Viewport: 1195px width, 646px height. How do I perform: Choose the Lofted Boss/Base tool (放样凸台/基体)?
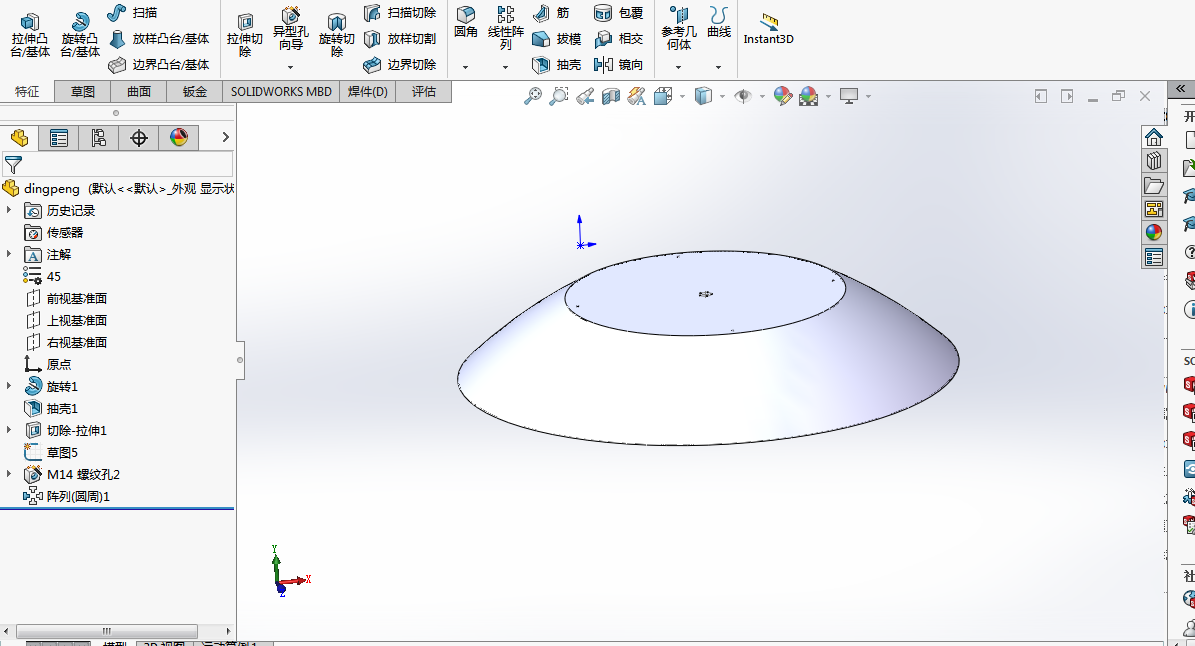point(159,39)
